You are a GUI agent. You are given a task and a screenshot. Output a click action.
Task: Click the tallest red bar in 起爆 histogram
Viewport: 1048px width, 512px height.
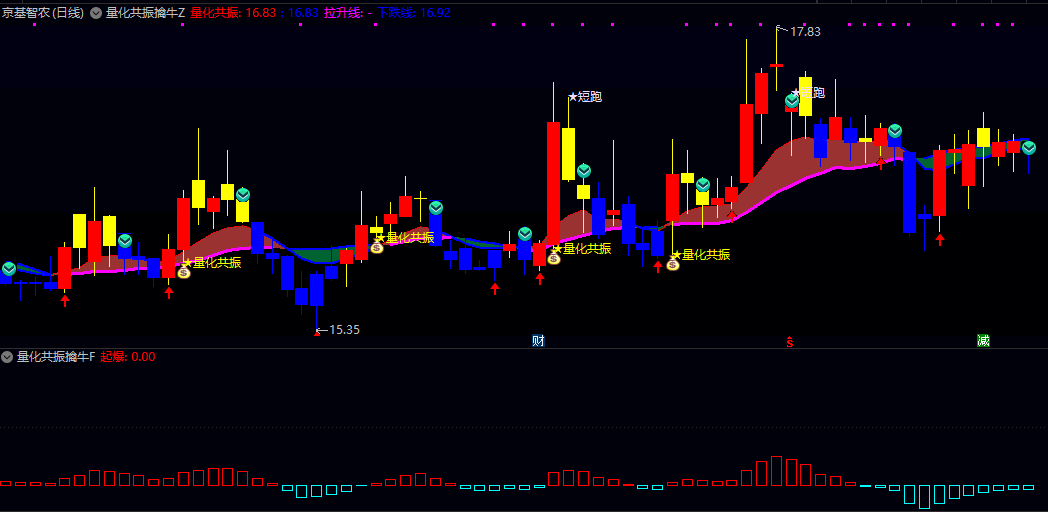coord(776,471)
